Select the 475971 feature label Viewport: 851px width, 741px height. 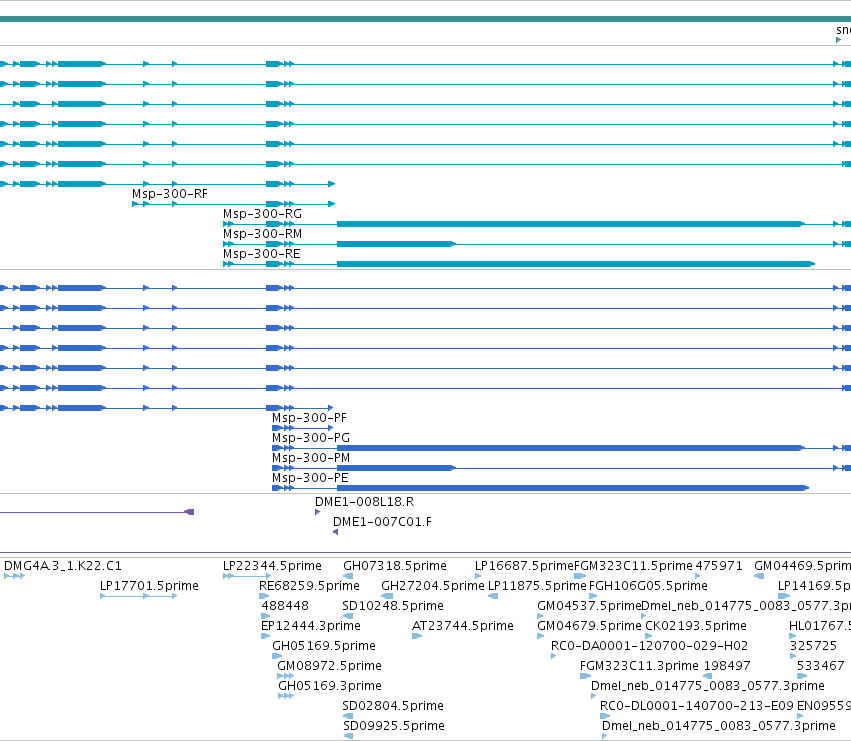click(719, 566)
